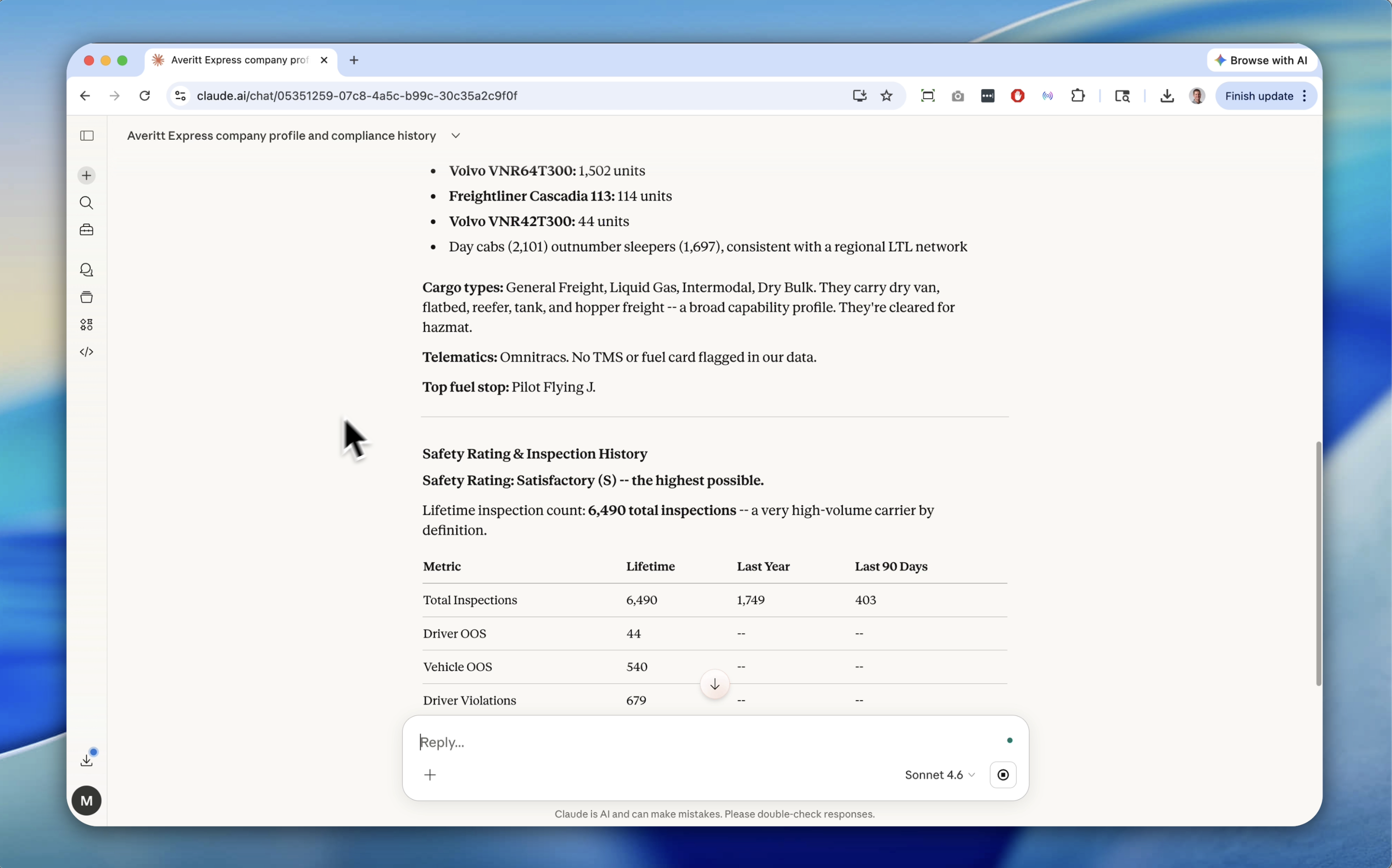Open the chat title dropdown chevron
The height and width of the screenshot is (868, 1392).
[x=455, y=136]
